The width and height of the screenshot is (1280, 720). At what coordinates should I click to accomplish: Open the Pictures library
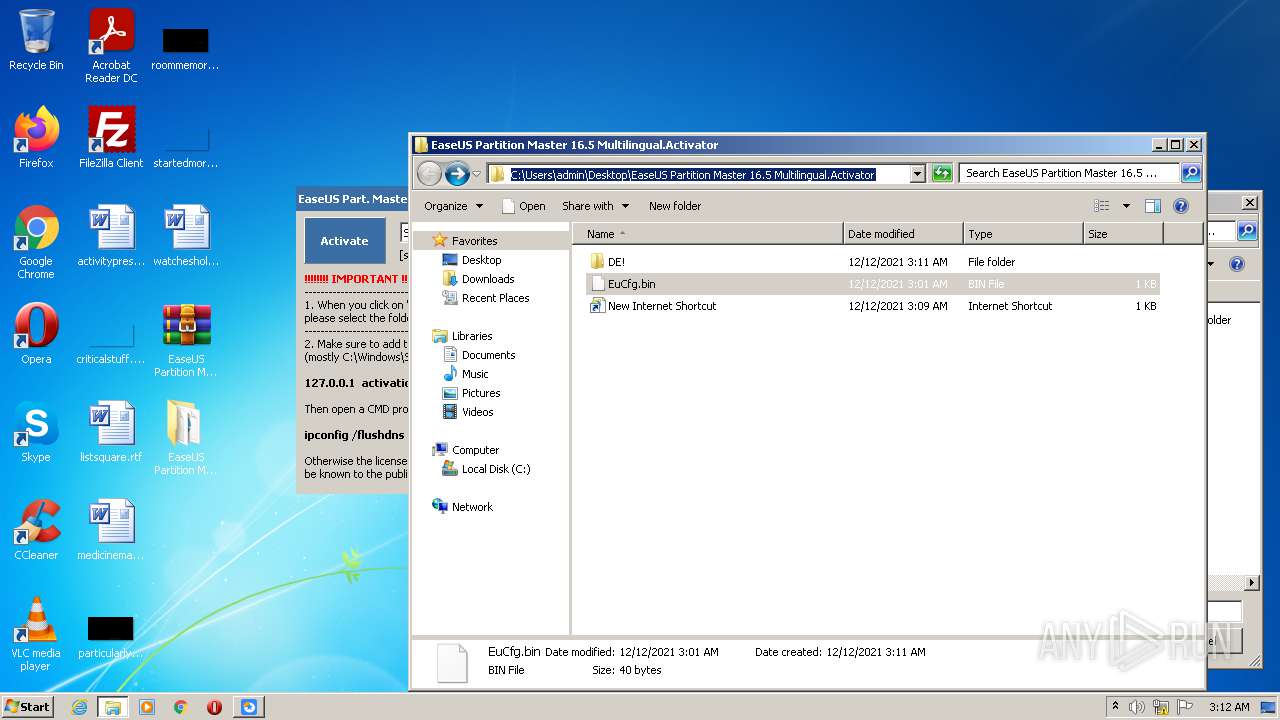pyautogui.click(x=480, y=393)
